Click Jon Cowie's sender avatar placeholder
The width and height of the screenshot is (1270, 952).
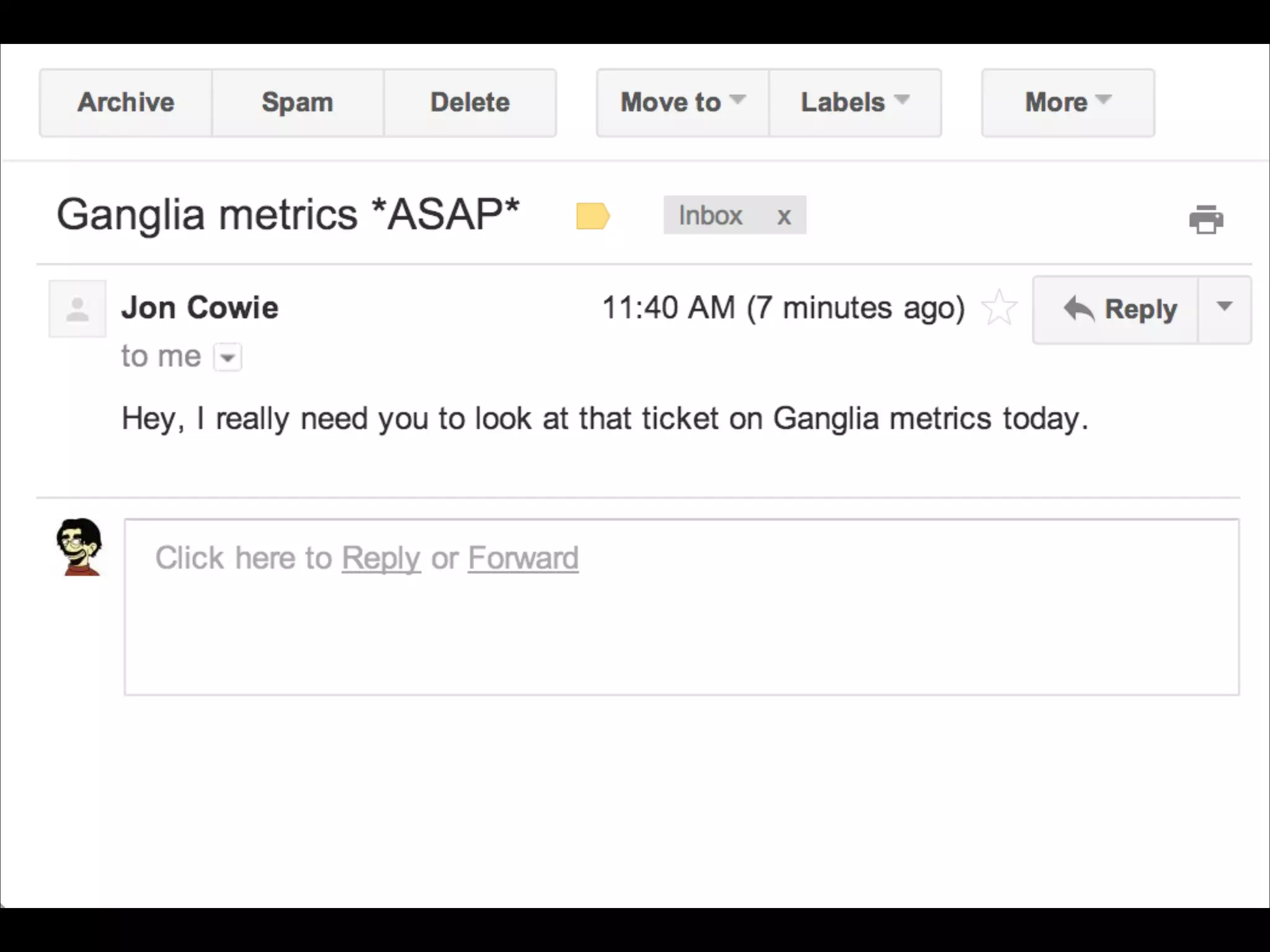click(x=78, y=309)
